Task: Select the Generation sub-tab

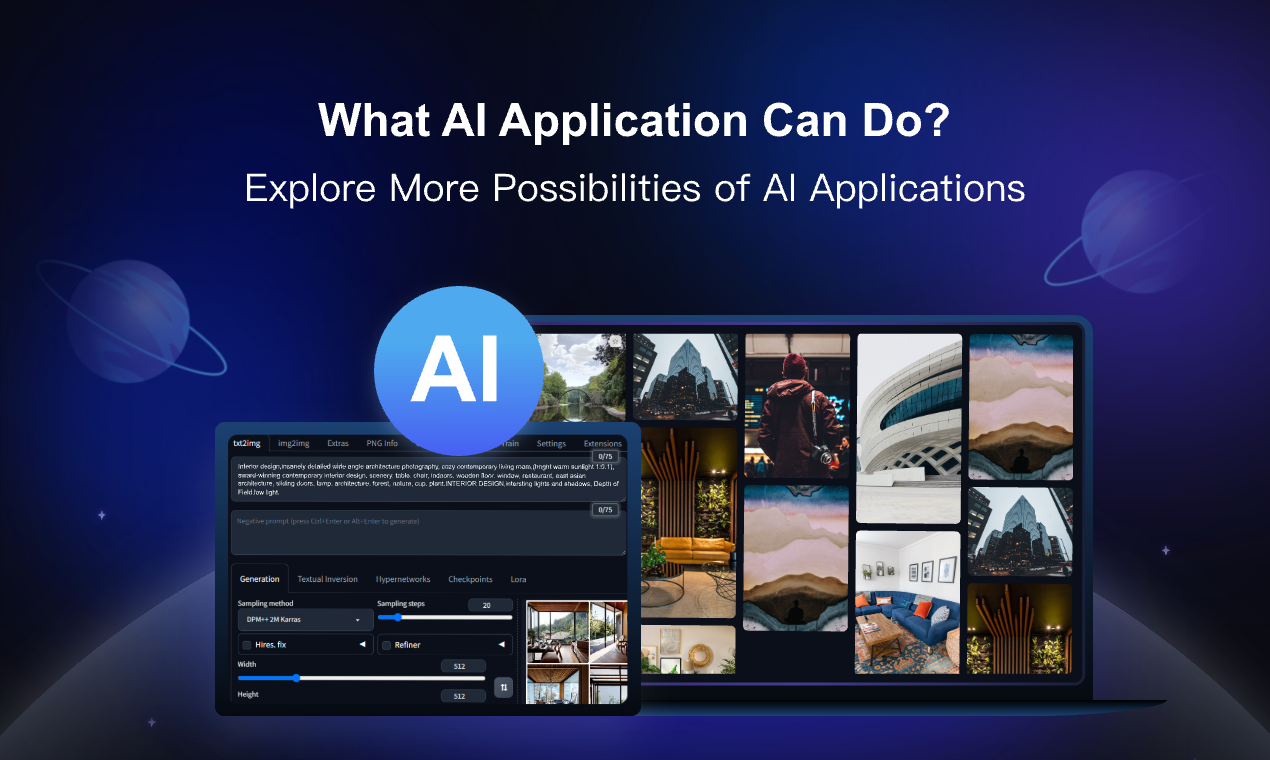Action: [259, 579]
